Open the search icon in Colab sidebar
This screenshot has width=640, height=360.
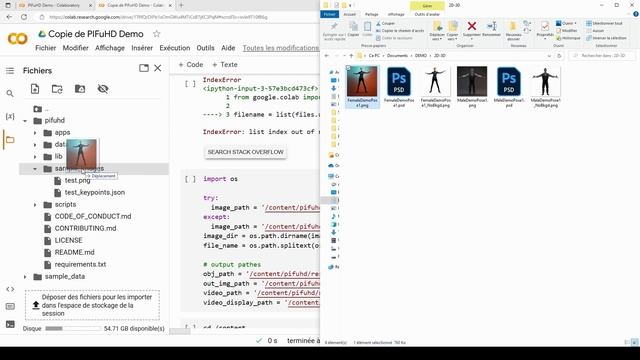pyautogui.click(x=10, y=93)
